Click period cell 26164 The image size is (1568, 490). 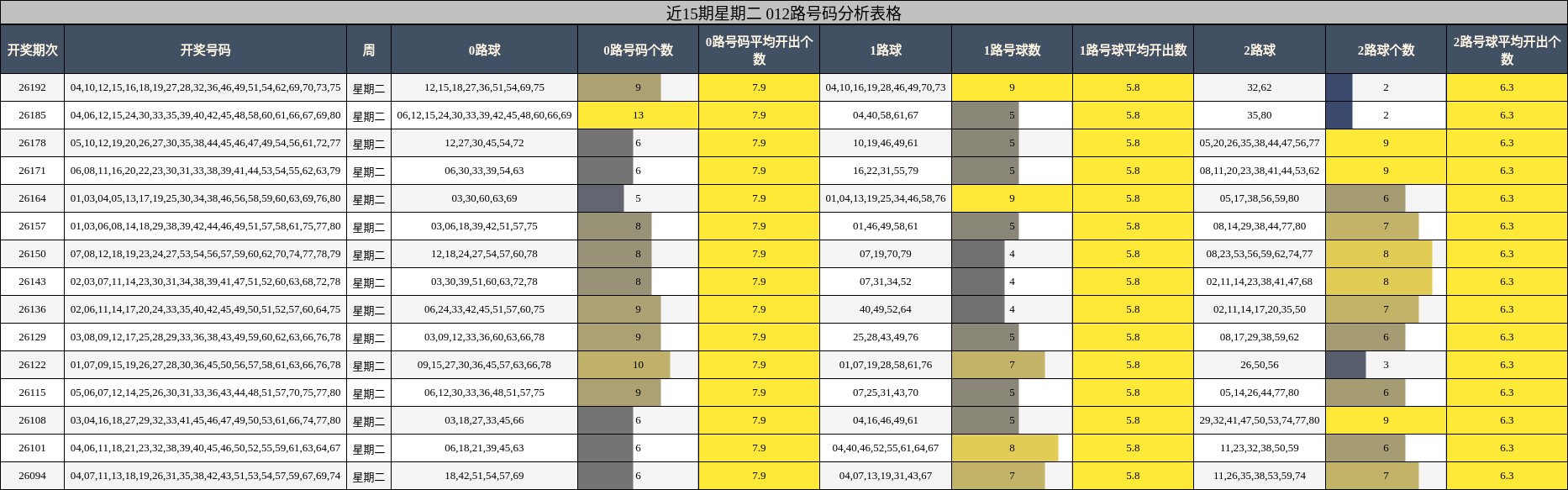[x=32, y=198]
